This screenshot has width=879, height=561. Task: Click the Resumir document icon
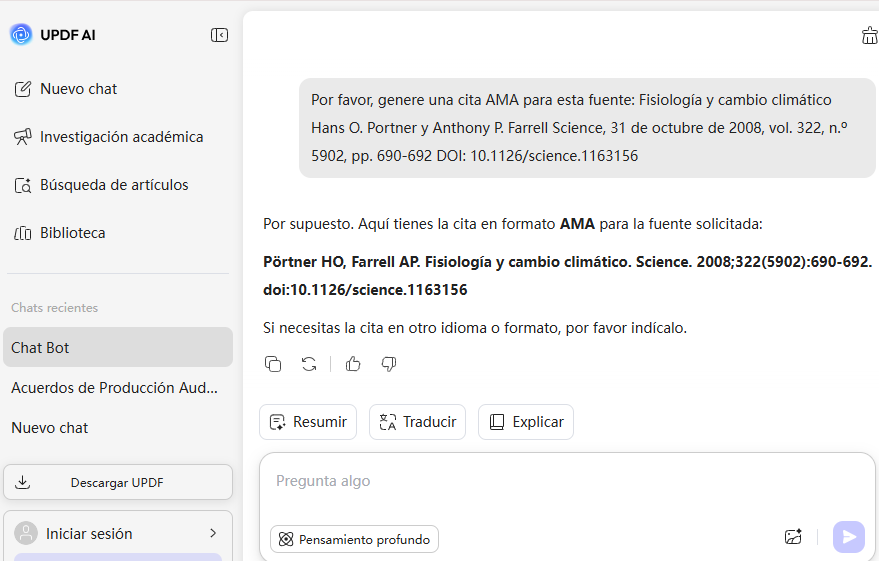point(277,422)
